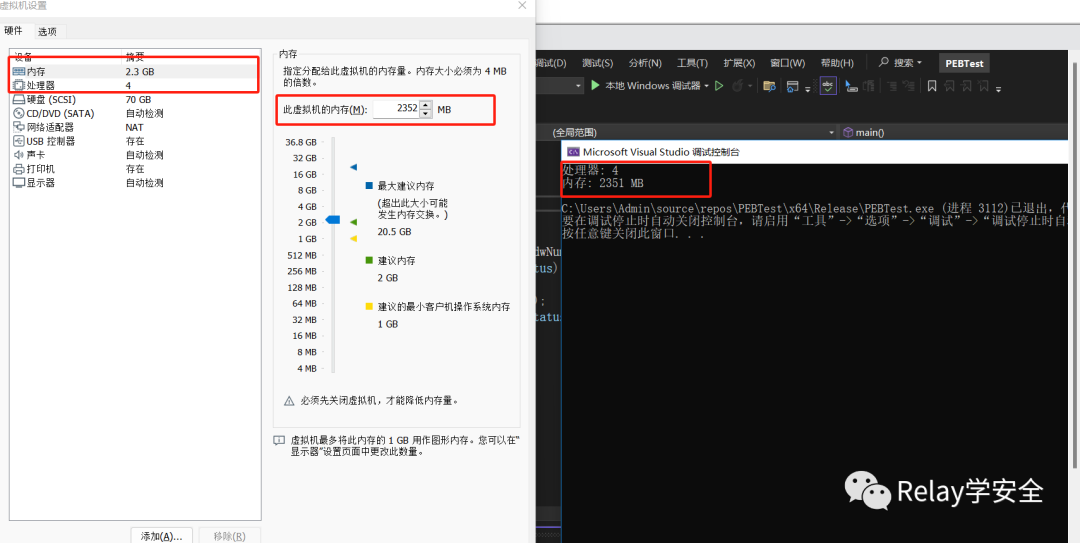The image size is (1080, 543).
Task: Click the blue 最大建议内存 triangle marker on the memory scale
Action: point(353,167)
